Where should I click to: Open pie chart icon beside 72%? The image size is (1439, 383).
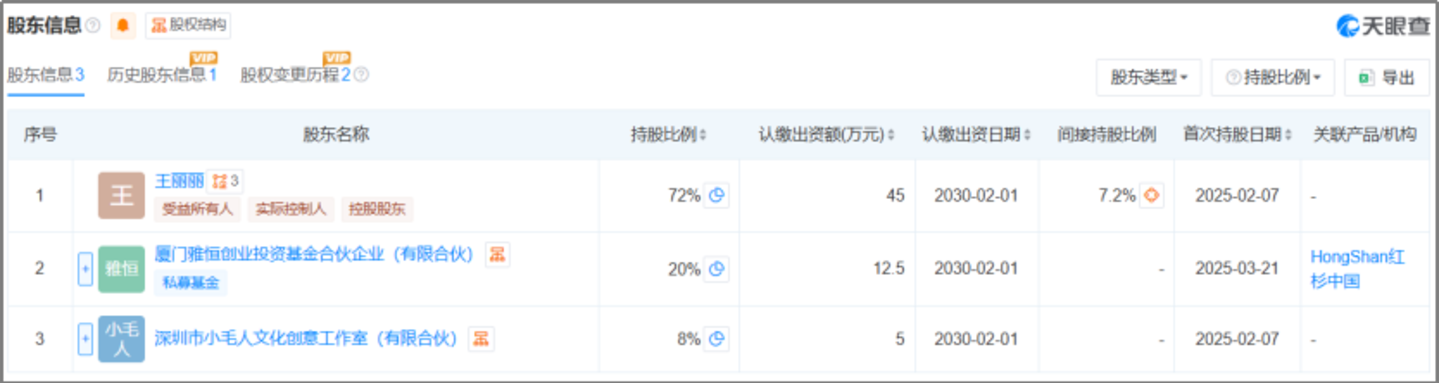pyautogui.click(x=716, y=196)
